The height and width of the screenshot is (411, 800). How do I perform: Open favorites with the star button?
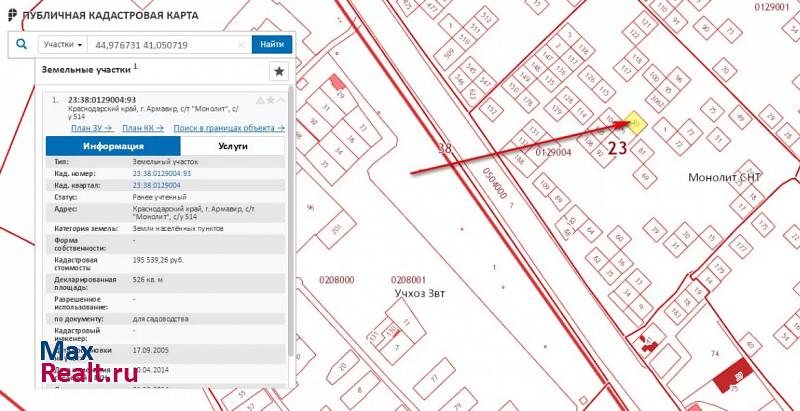click(x=279, y=71)
